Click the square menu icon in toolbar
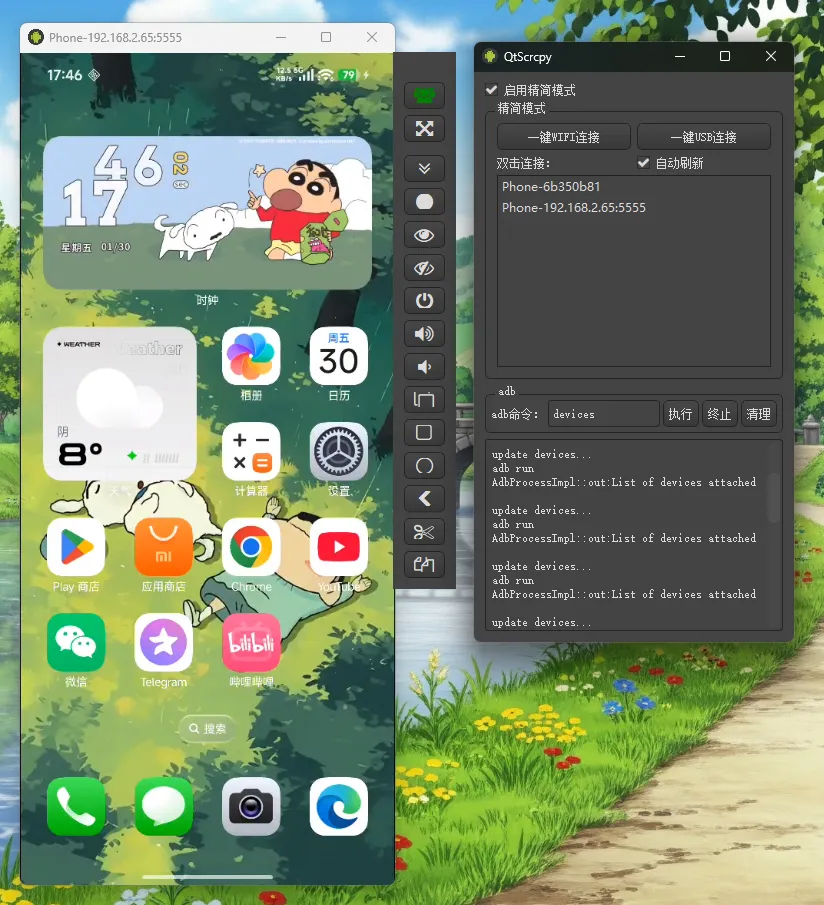 (x=424, y=432)
